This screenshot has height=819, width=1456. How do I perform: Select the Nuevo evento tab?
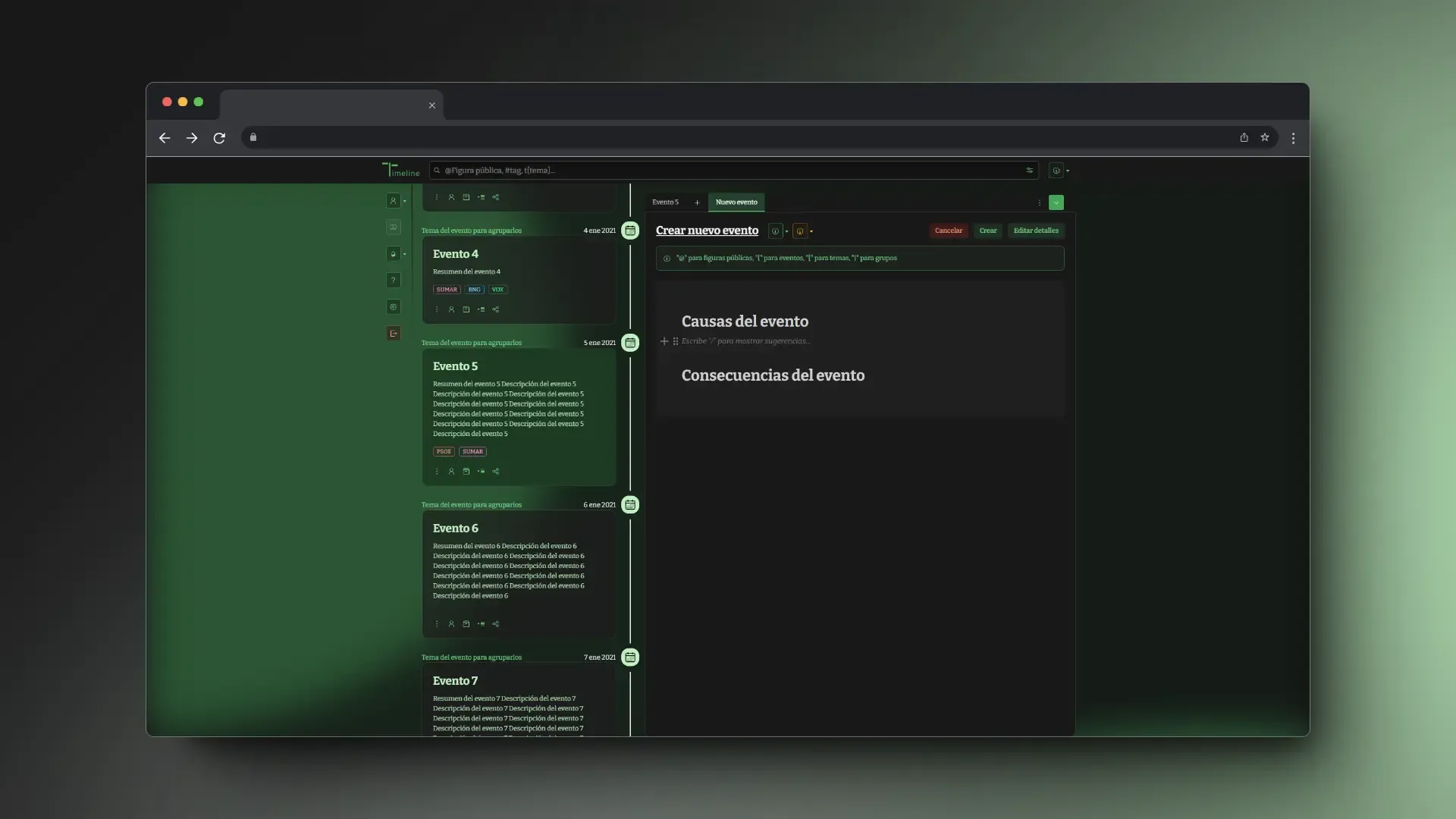pos(736,202)
